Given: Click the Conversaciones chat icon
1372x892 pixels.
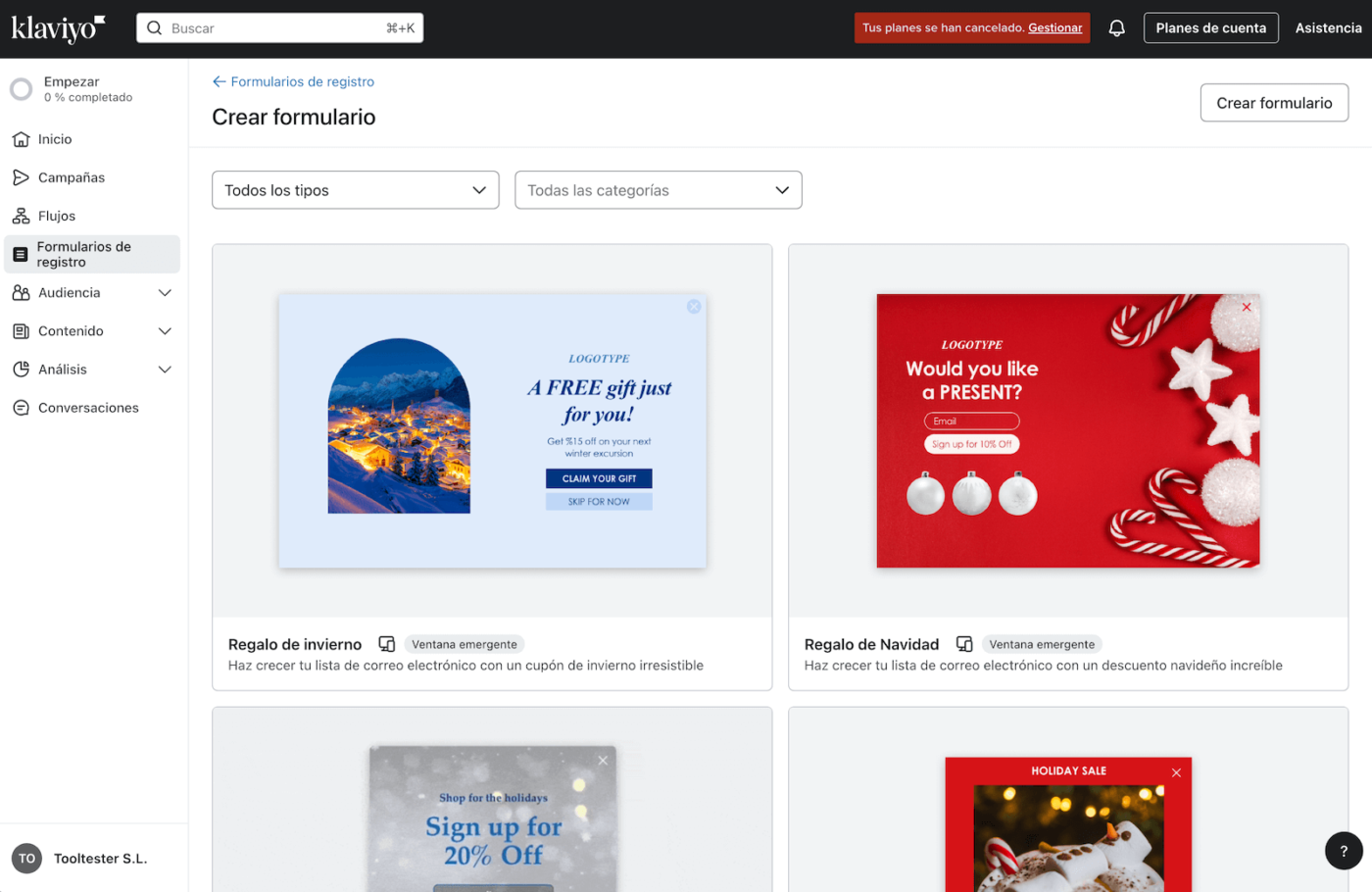Looking at the screenshot, I should coord(21,408).
